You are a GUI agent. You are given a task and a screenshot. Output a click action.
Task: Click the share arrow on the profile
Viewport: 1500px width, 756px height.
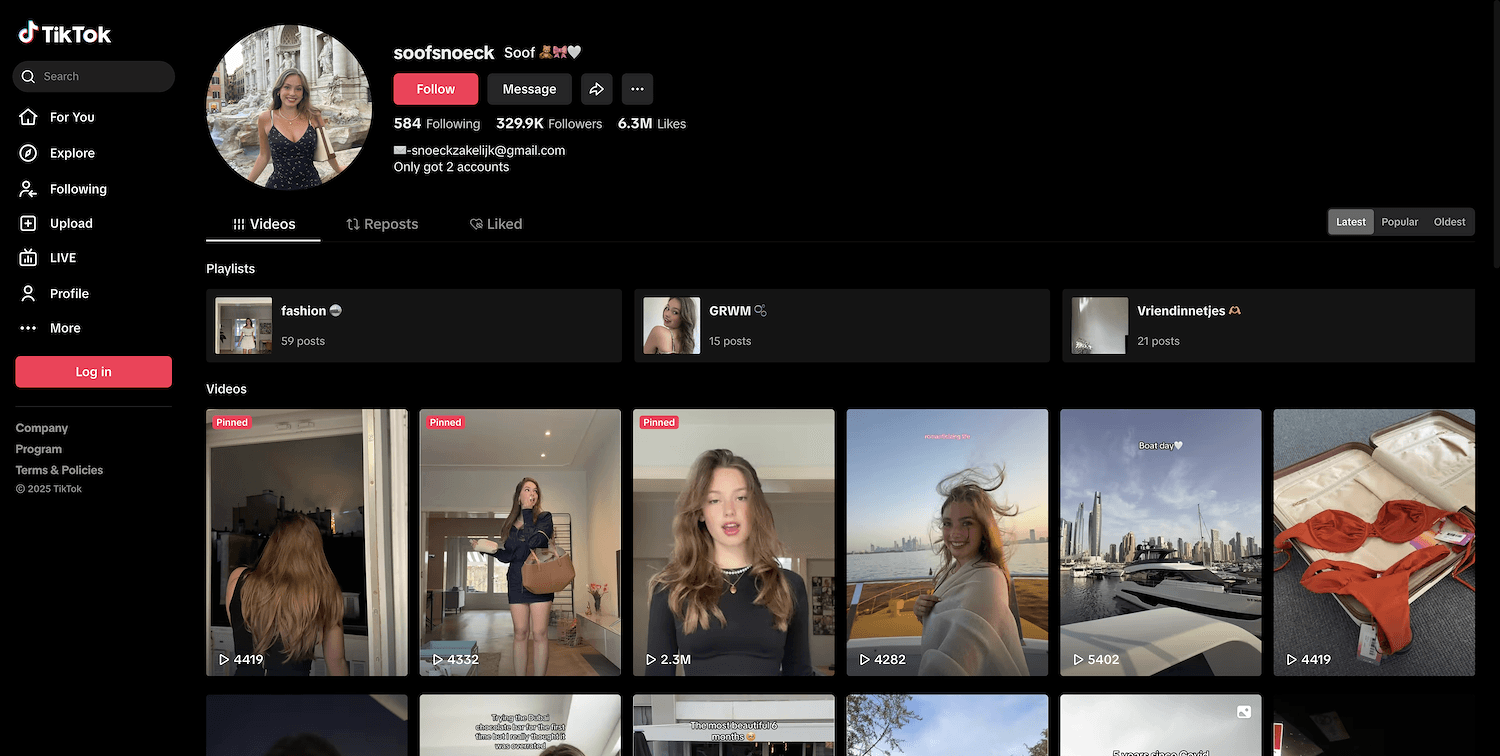point(596,89)
